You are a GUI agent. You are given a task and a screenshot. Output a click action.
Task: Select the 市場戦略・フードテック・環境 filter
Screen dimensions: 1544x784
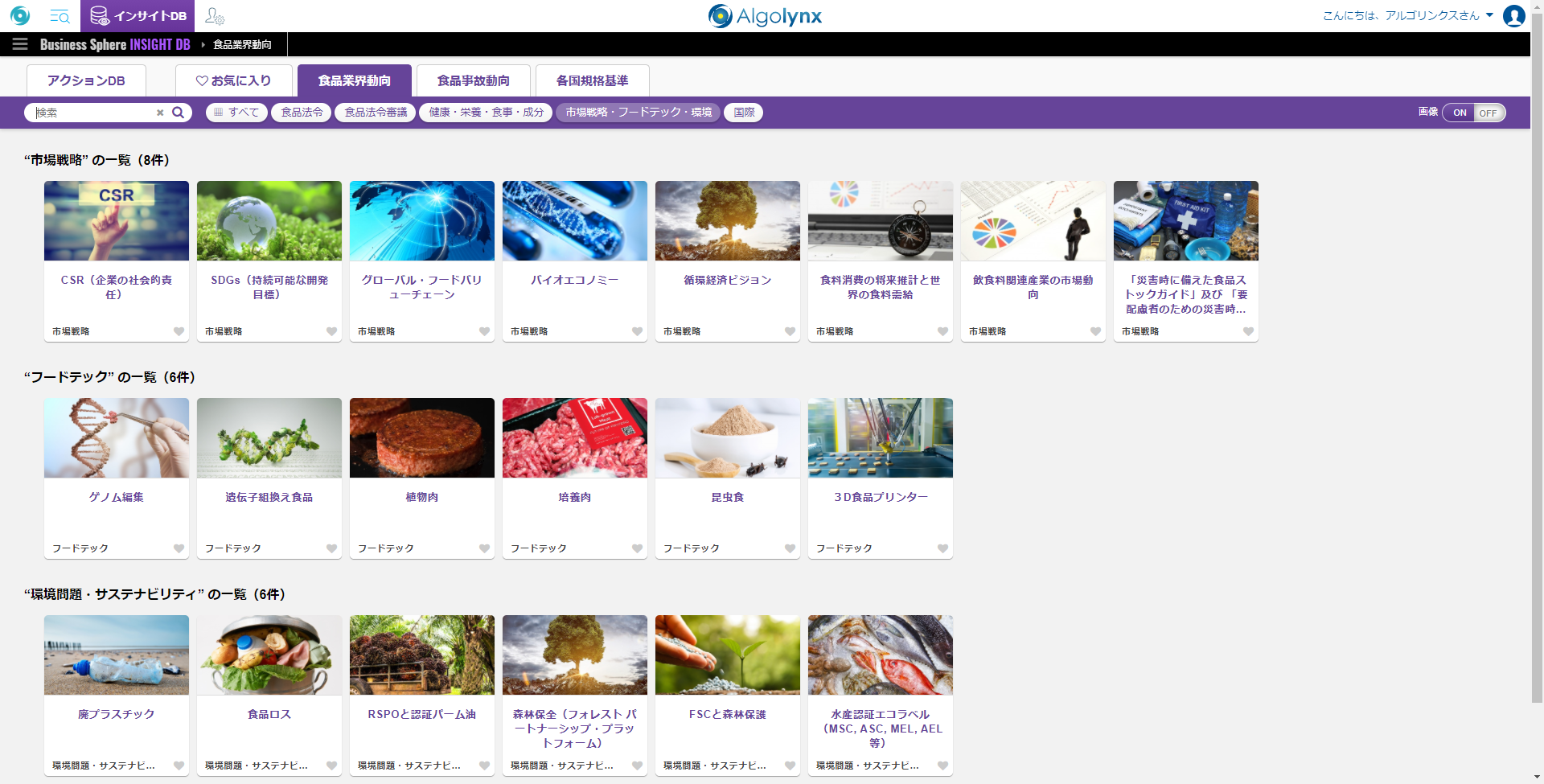pos(639,113)
